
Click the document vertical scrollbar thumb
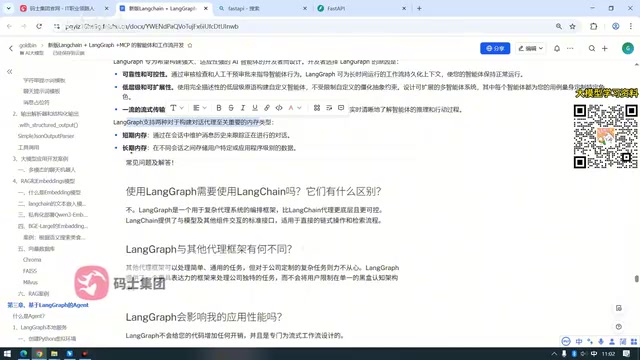[636, 278]
